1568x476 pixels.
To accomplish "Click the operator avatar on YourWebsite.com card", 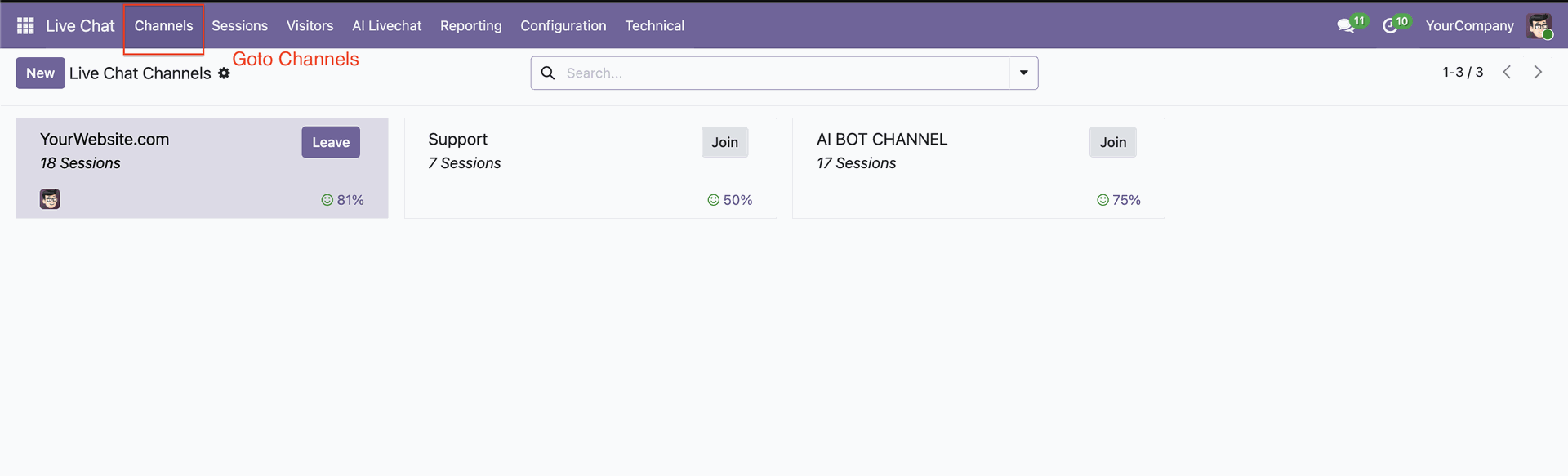I will point(50,199).
